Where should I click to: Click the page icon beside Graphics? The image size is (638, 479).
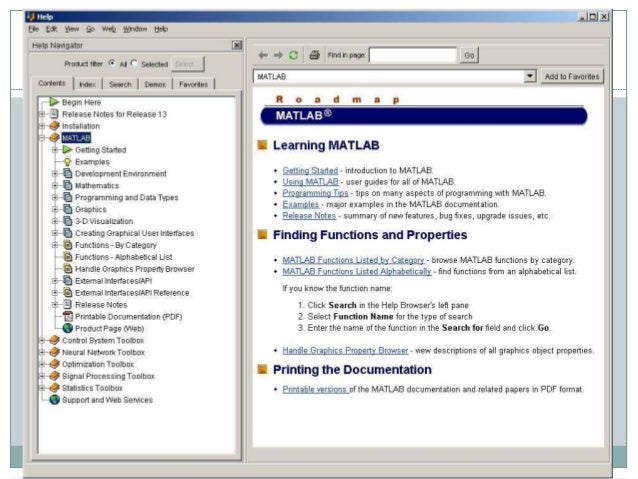click(x=68, y=209)
